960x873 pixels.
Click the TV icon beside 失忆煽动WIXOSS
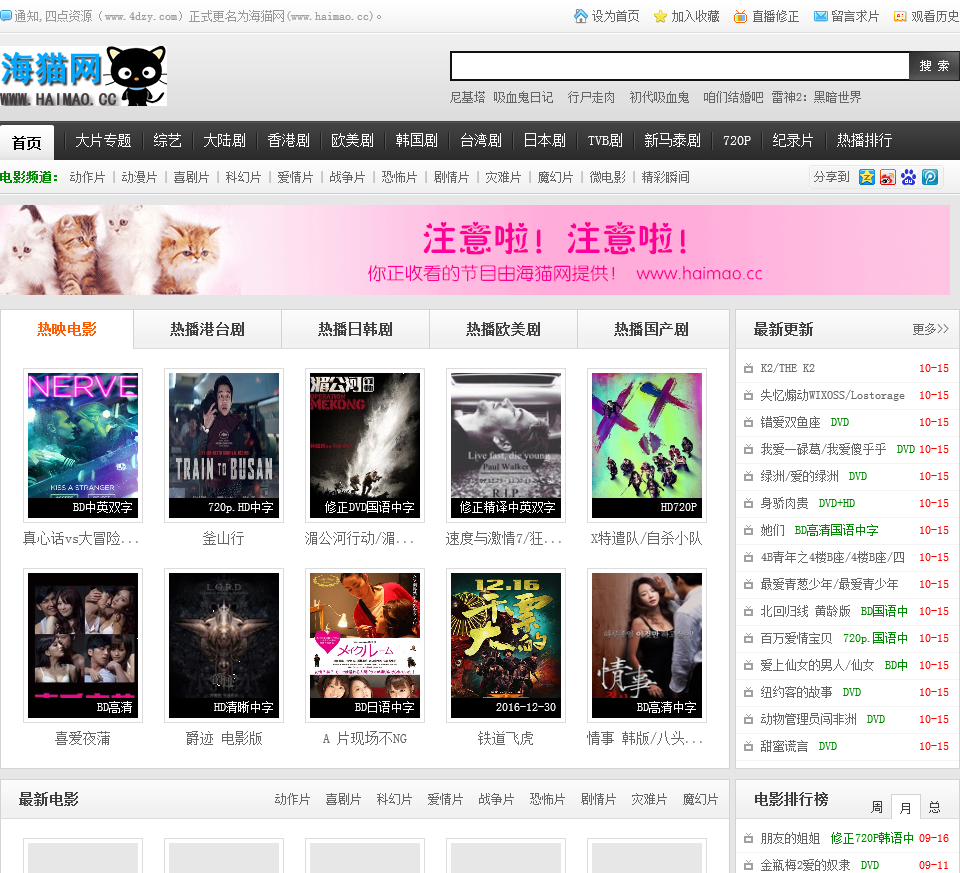point(748,395)
